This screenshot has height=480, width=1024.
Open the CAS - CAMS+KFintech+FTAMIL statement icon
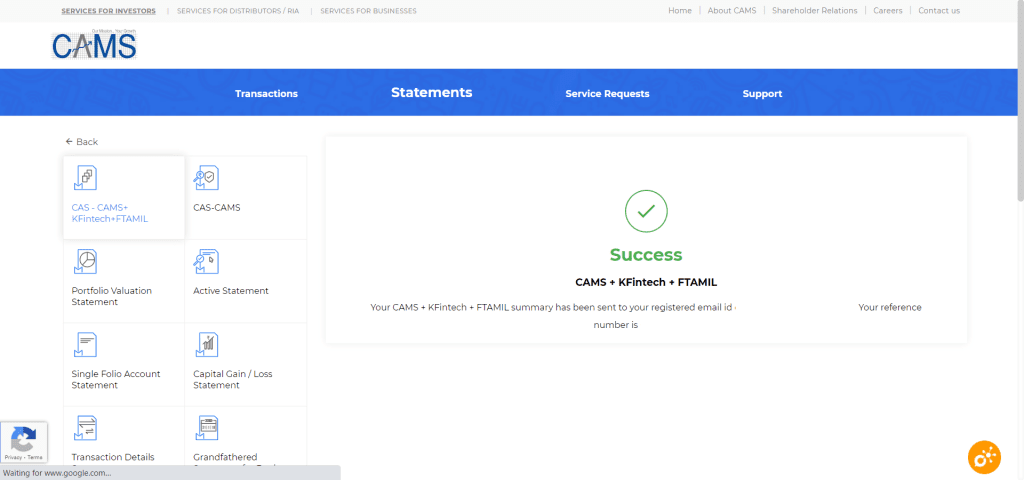(x=86, y=178)
